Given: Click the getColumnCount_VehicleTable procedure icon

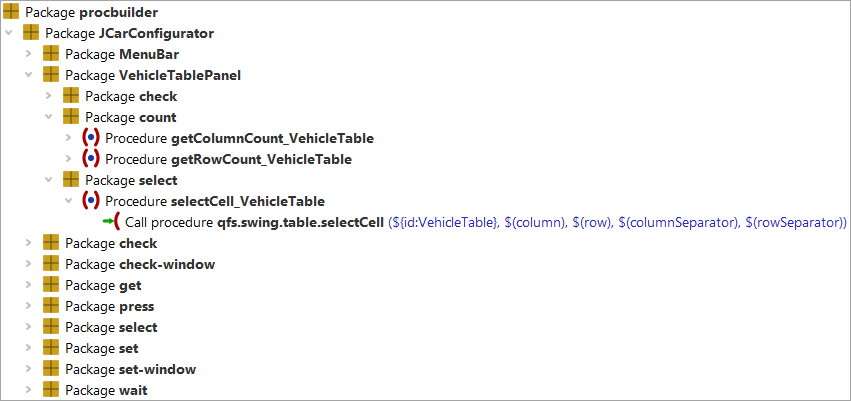Looking at the screenshot, I should tap(91, 138).
